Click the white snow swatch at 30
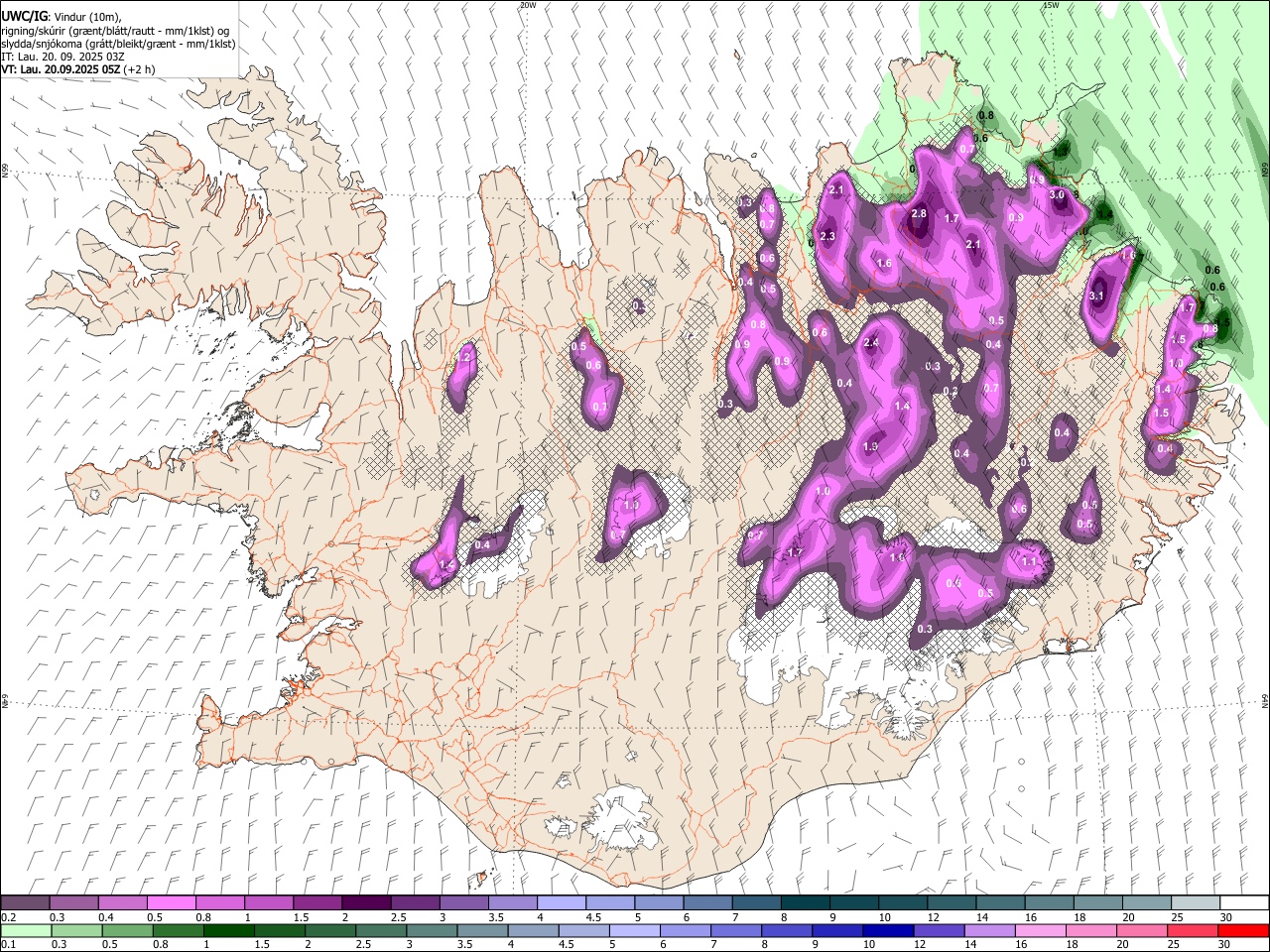Screen dimensions: 1270x952 [x=1245, y=902]
